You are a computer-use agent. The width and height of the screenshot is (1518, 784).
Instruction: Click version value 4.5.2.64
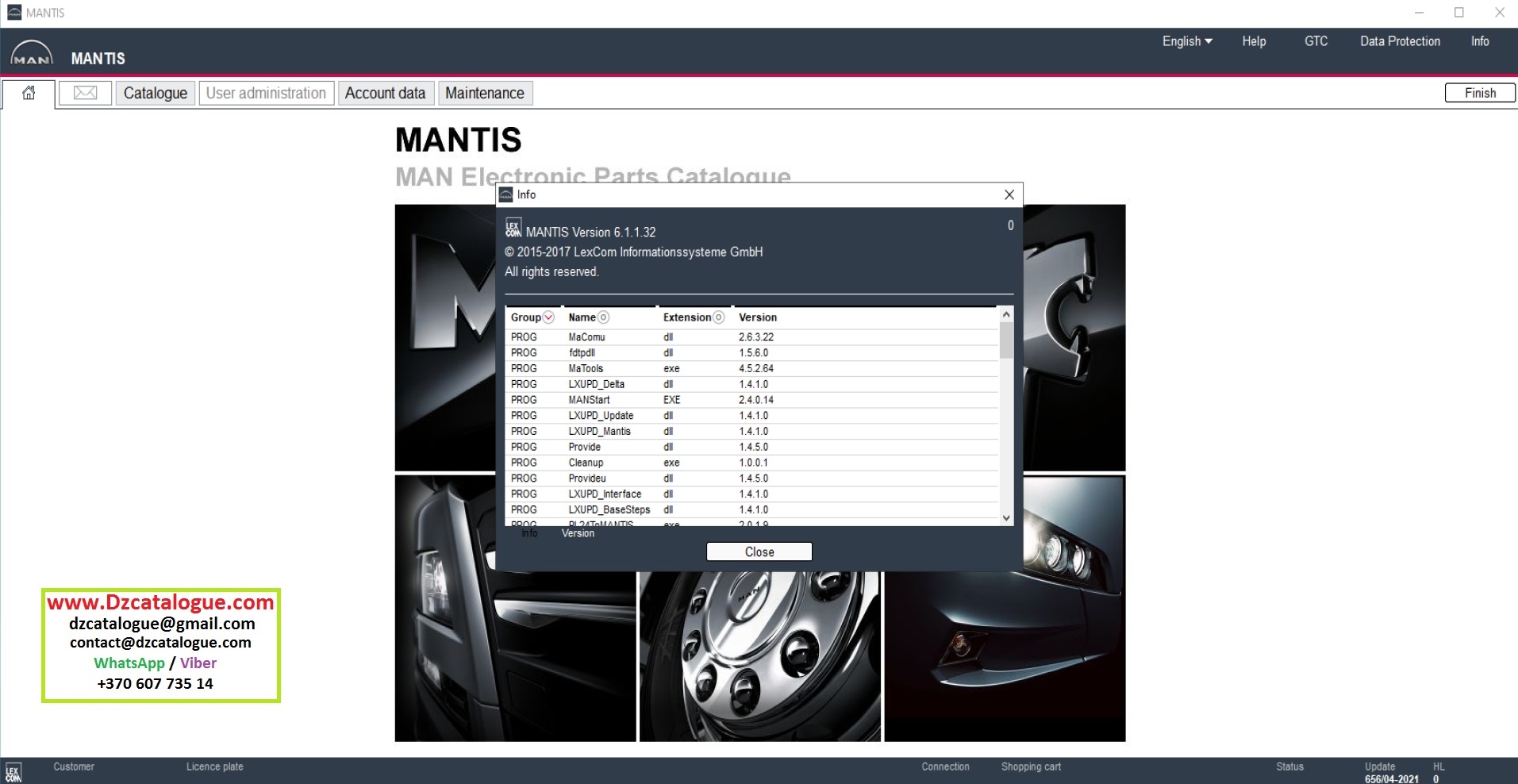[756, 369]
